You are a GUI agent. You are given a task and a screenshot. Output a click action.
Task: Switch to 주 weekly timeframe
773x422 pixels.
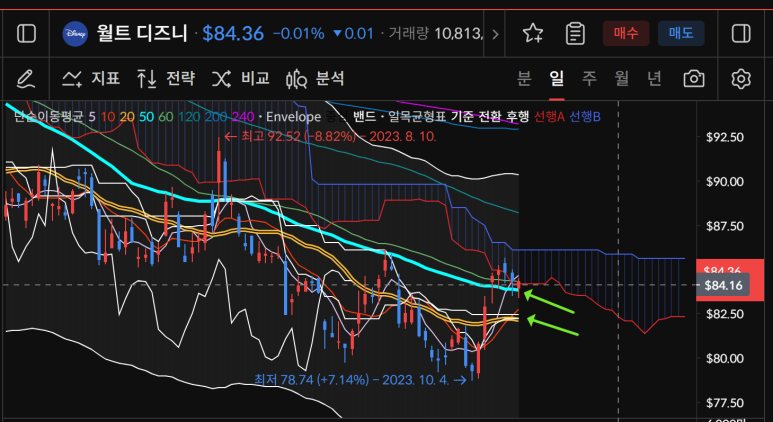pos(589,78)
